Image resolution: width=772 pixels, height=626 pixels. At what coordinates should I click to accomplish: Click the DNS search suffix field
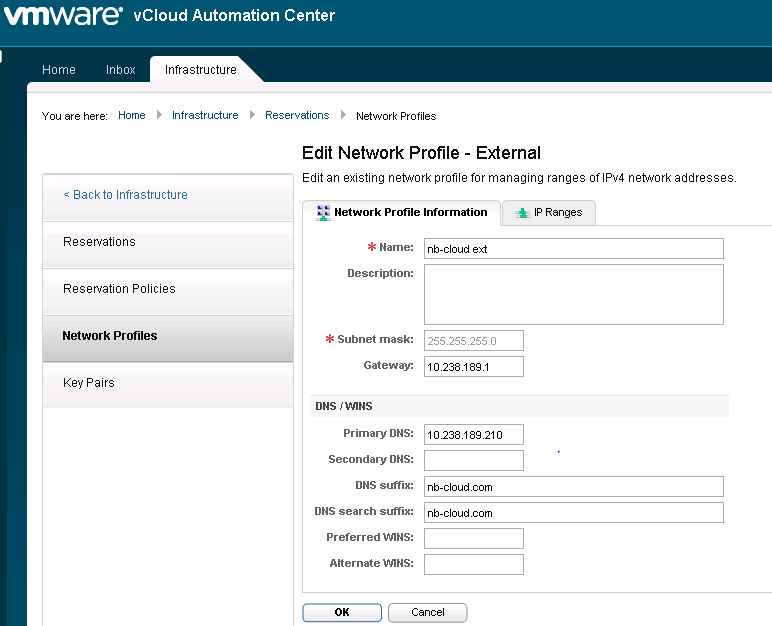click(x=574, y=513)
